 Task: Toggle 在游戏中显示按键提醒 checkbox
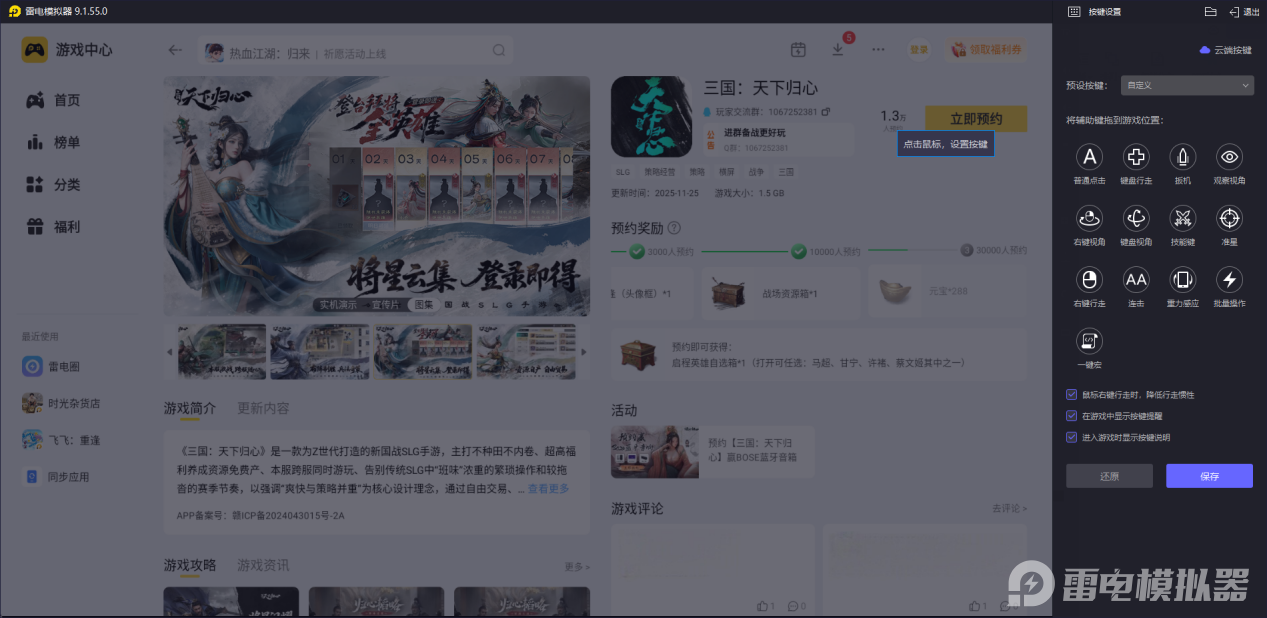(x=1072, y=416)
